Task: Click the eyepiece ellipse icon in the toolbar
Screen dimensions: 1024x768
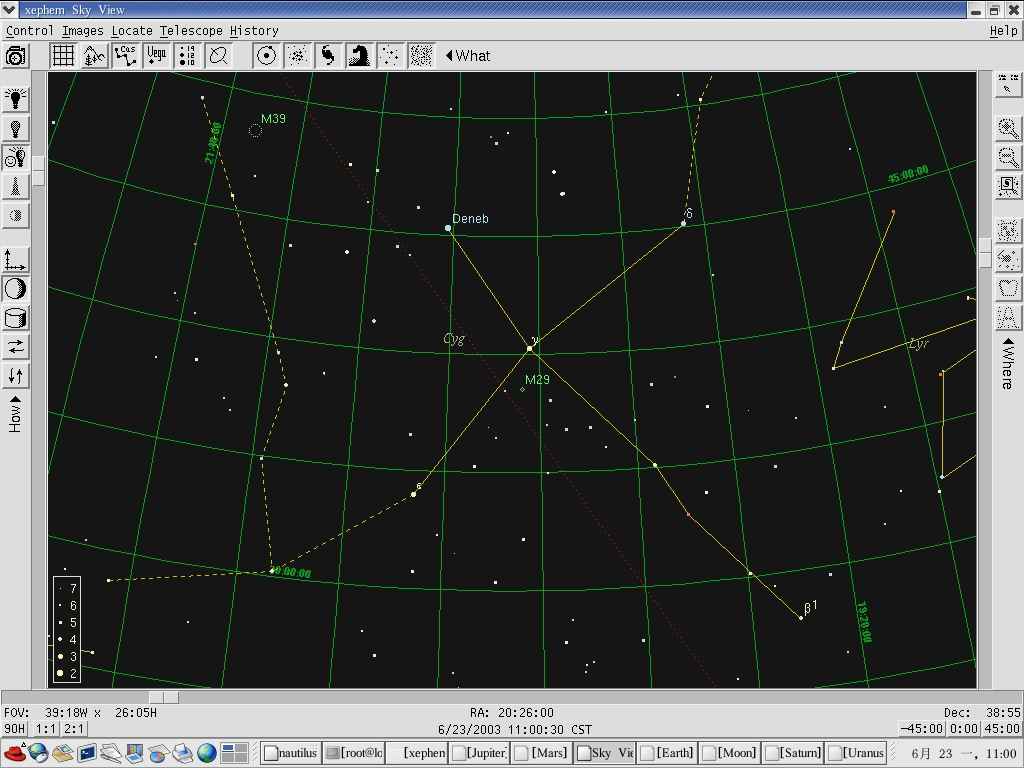Action: coord(219,56)
